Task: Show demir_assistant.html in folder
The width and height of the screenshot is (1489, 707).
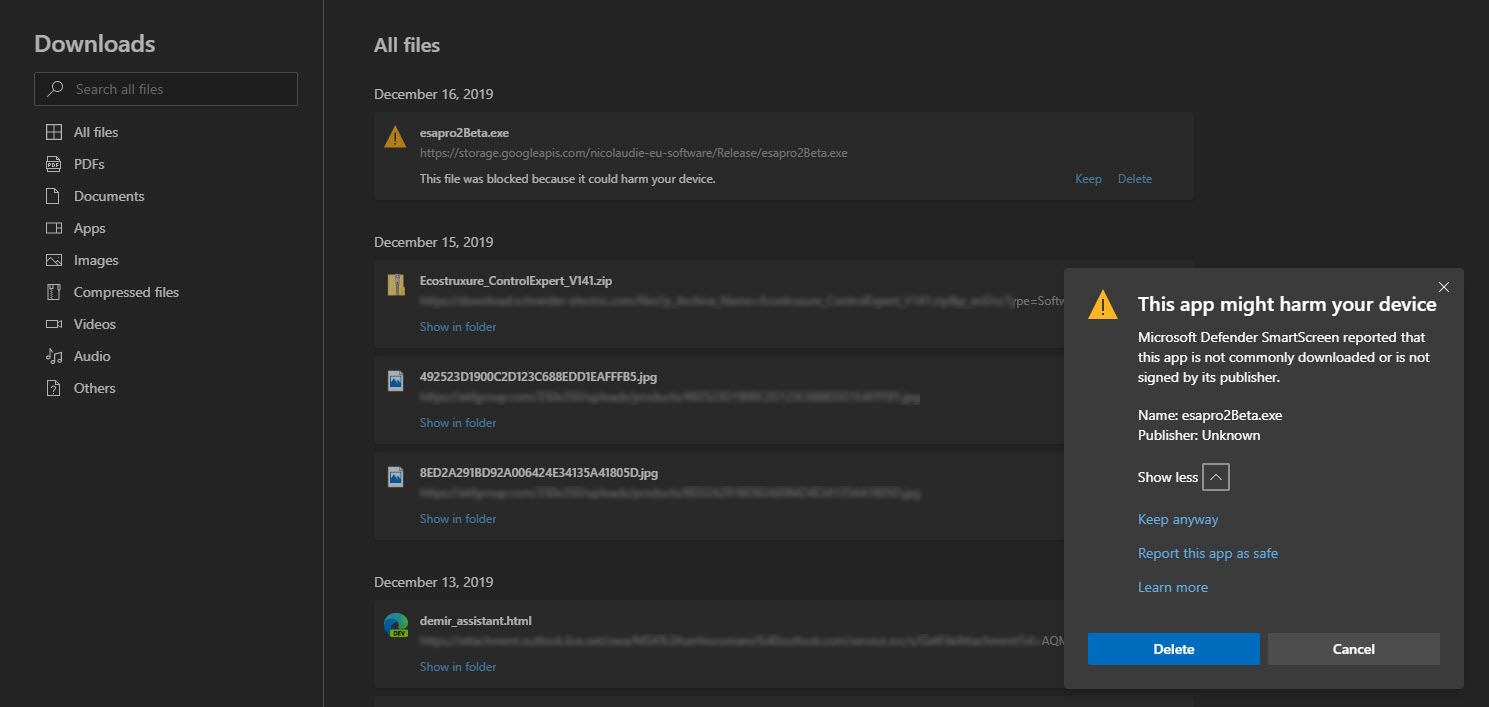Action: coord(458,667)
